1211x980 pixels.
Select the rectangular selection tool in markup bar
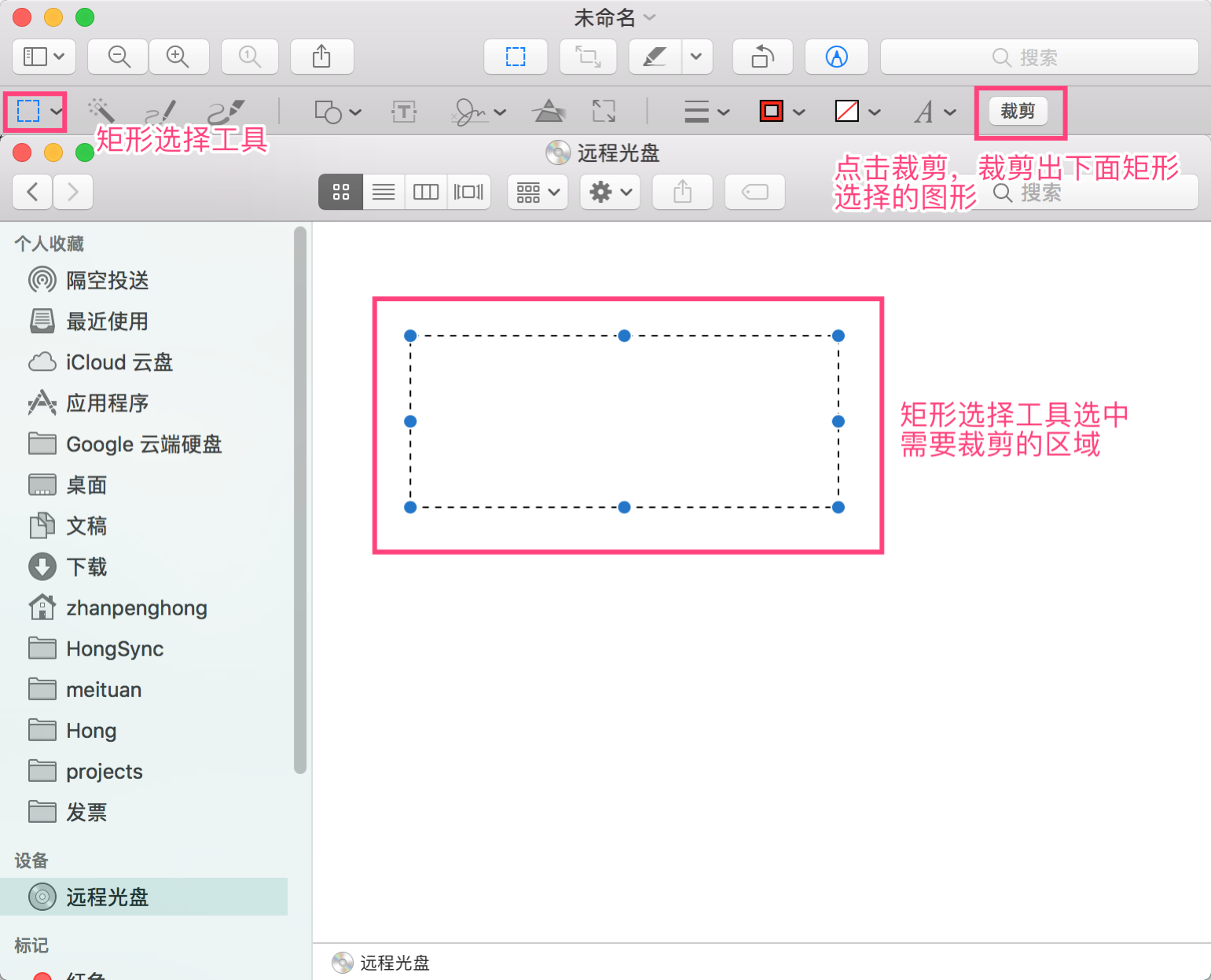click(x=28, y=111)
